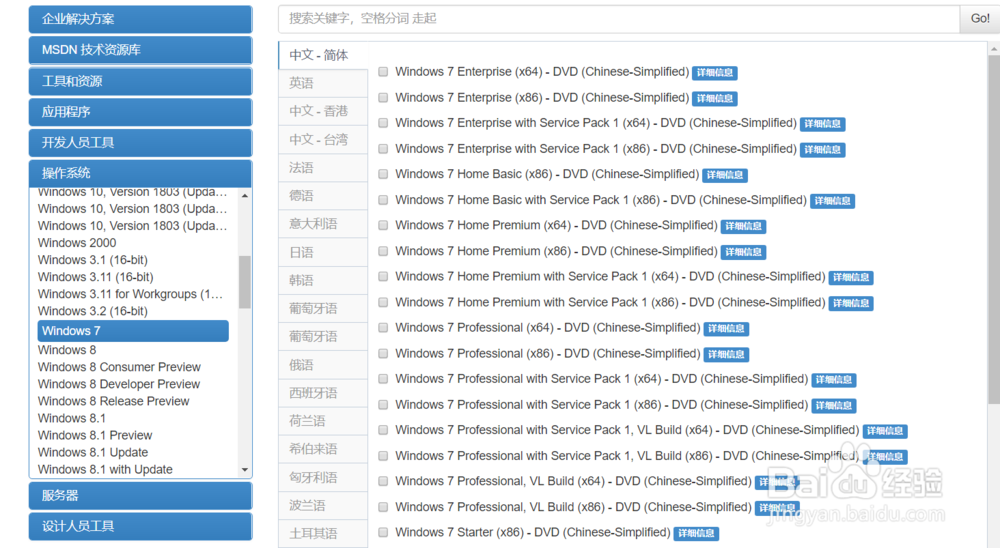Select Windows 8.1 Preview entry

[95, 436]
